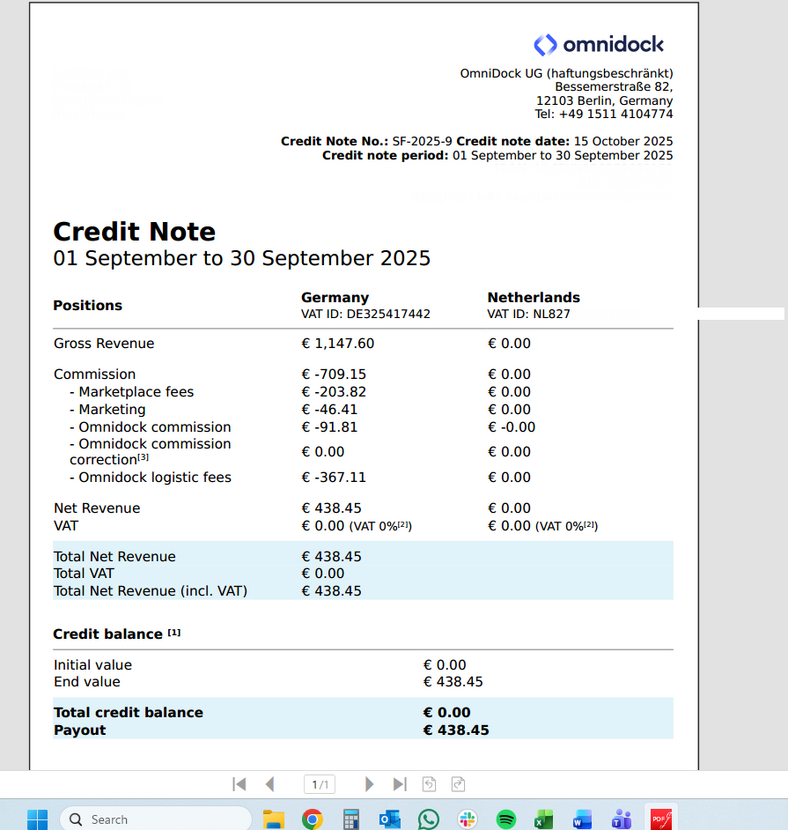
Task: Click the red PDF viewer taskbar icon
Action: tap(660, 819)
